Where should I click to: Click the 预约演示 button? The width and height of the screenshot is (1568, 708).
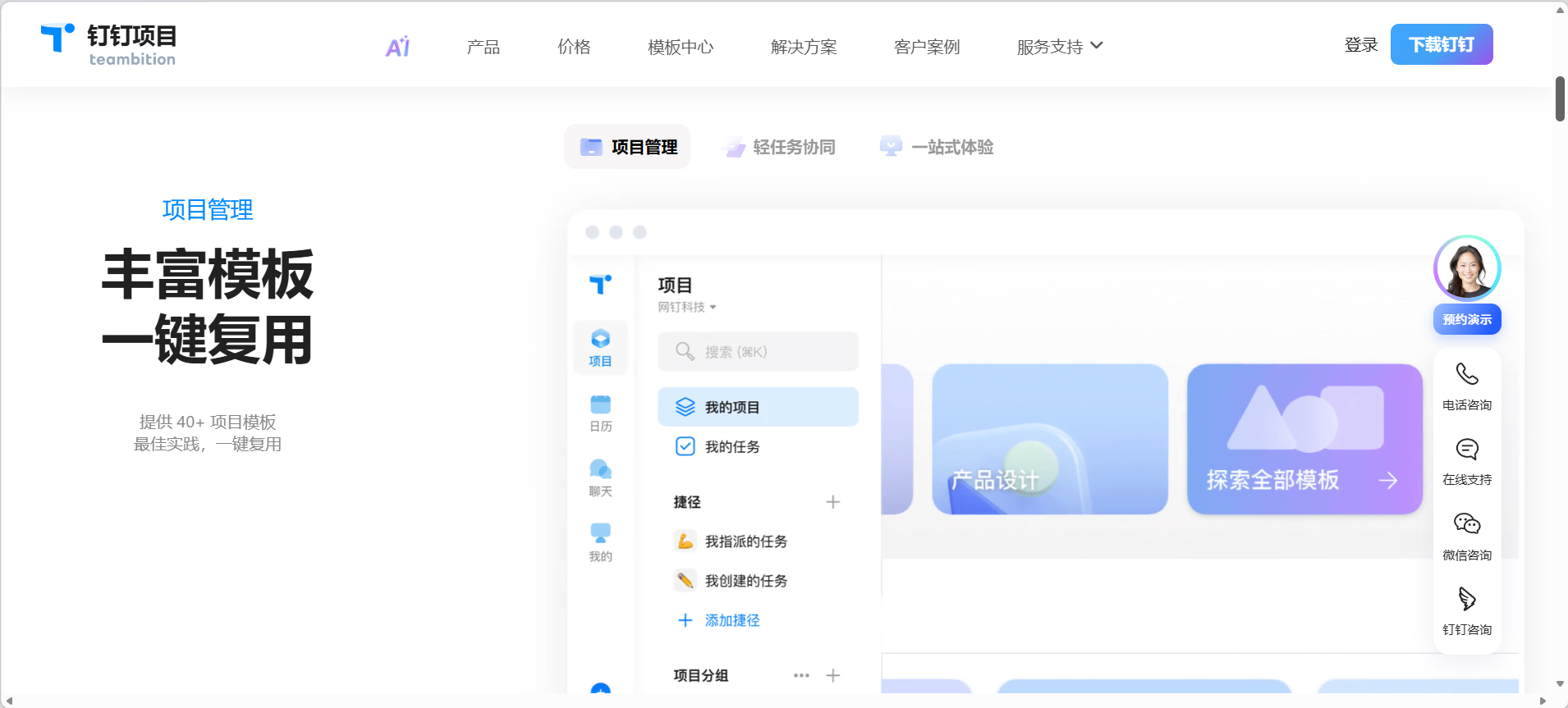pos(1467,319)
